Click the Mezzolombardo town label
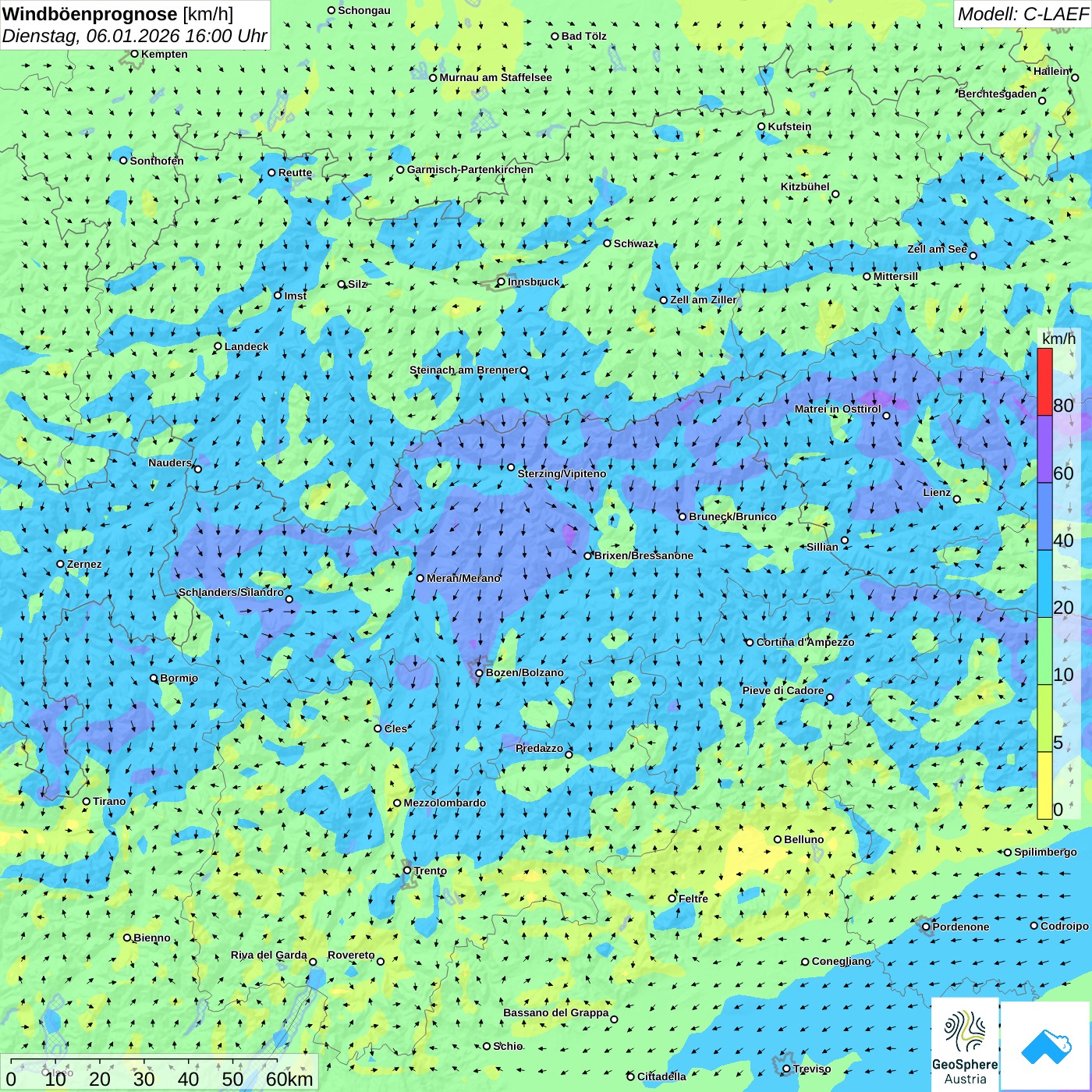The image size is (1092, 1092). tap(445, 803)
